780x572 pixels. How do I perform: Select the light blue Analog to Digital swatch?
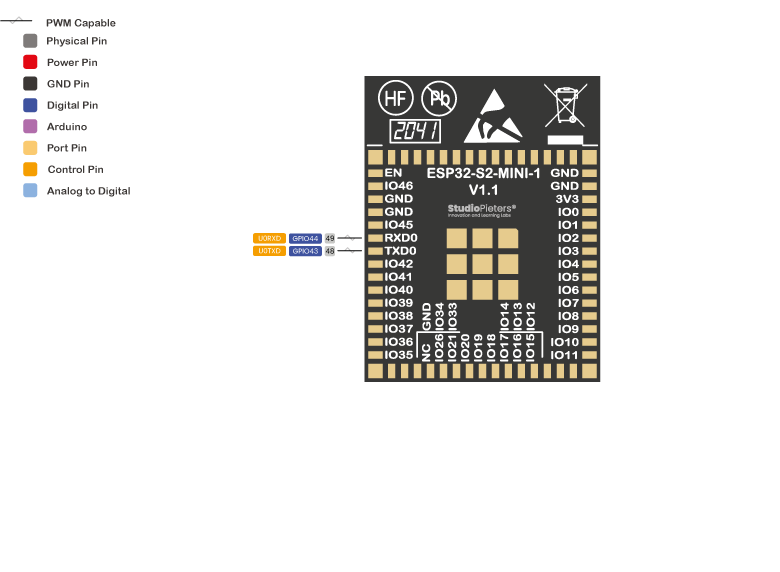coord(30,191)
